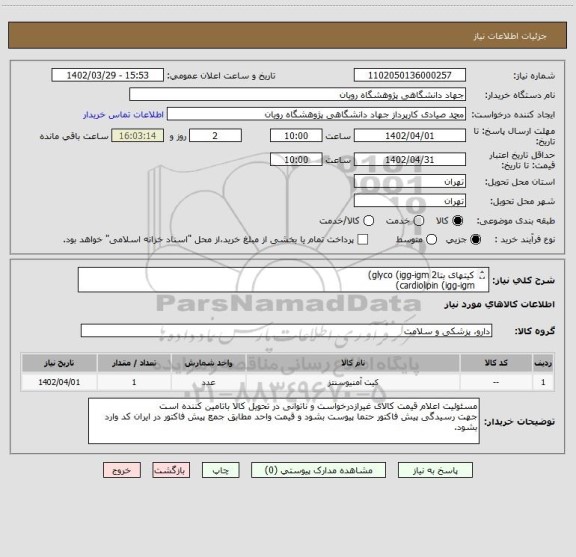576x557 pixels.
Task: Click the response deadline 10:00 time field
Action: point(296,136)
